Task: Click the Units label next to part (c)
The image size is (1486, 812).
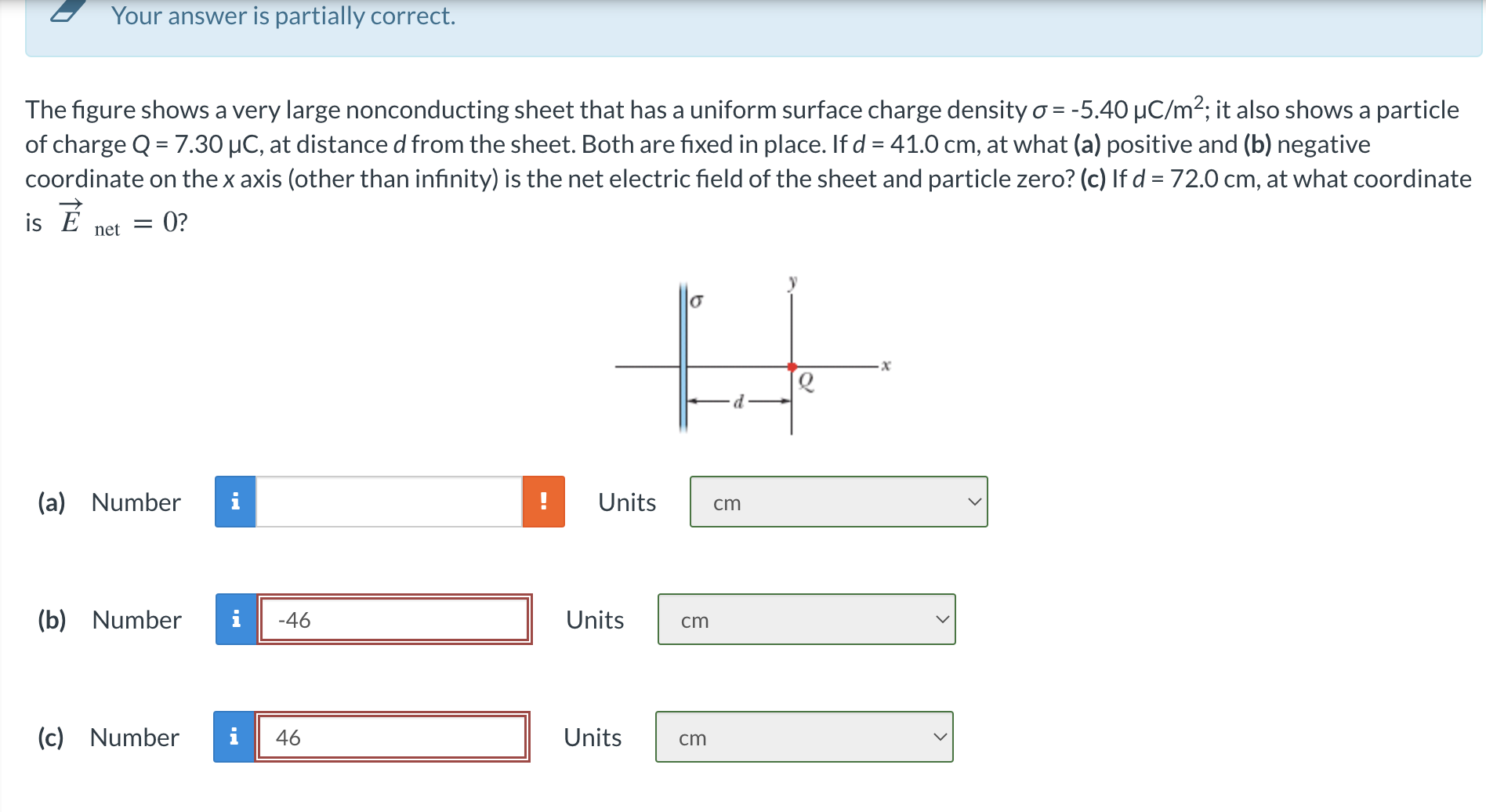Action: pyautogui.click(x=592, y=737)
